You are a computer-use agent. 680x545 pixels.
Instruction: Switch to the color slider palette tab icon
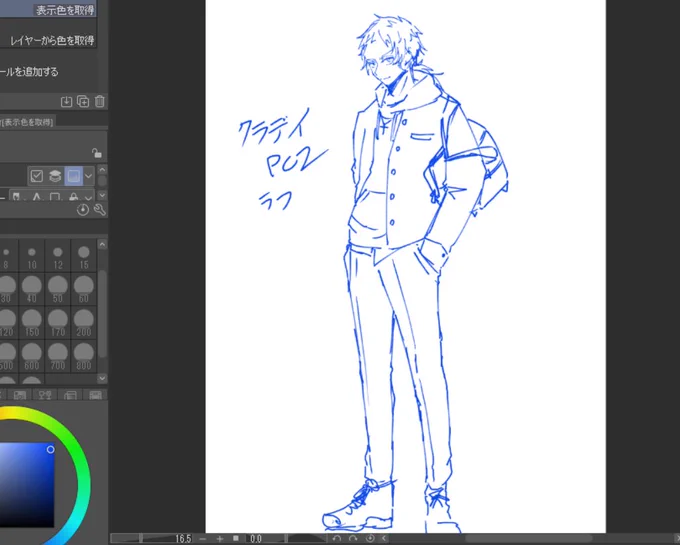[20, 395]
